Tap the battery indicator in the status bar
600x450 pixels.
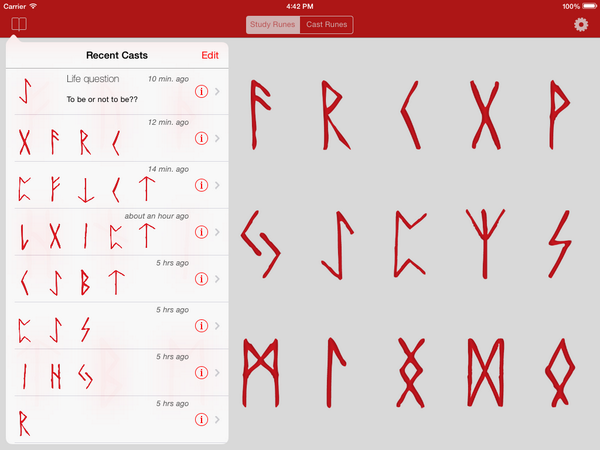tap(589, 6)
